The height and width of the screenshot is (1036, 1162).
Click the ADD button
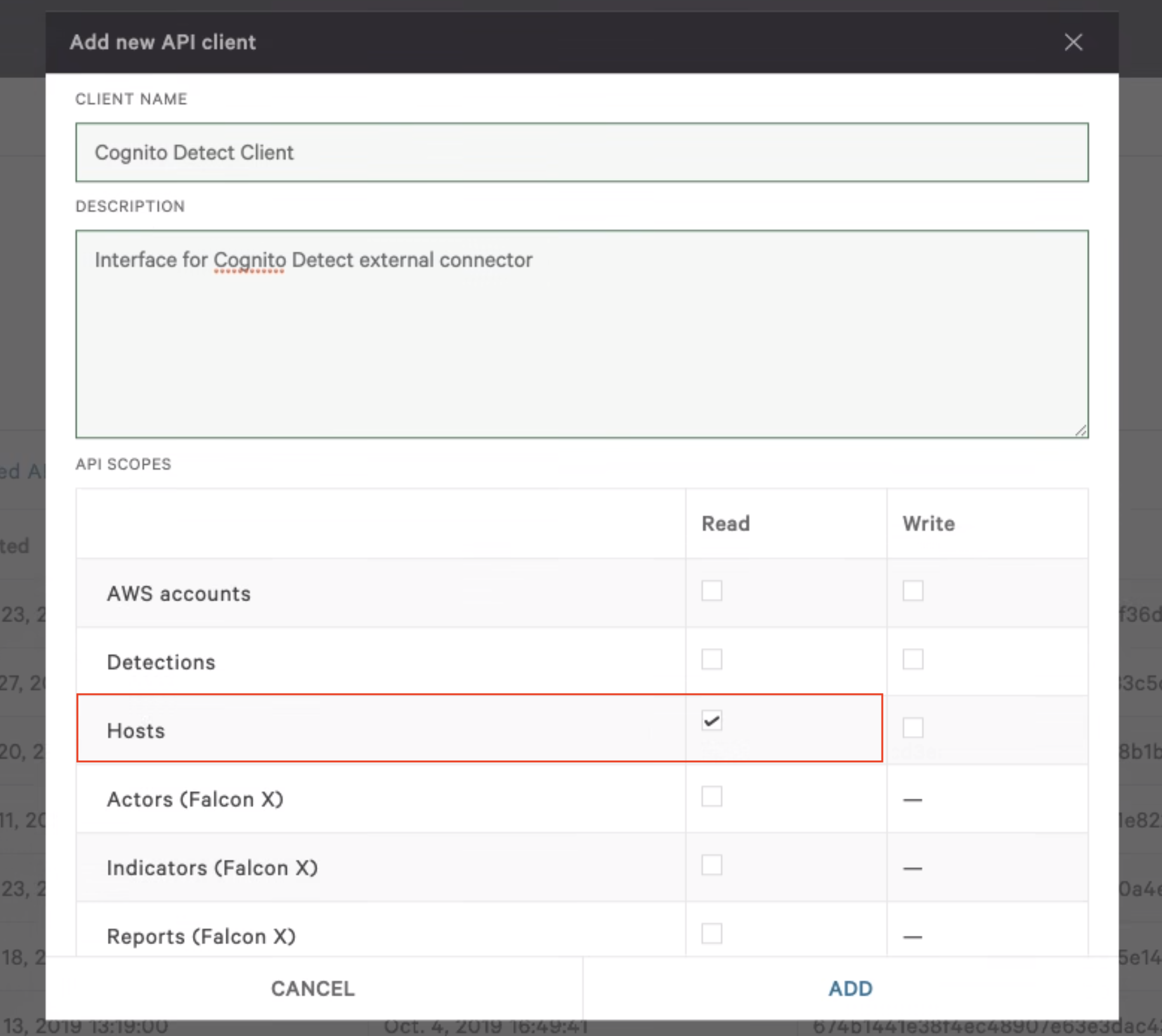[851, 988]
